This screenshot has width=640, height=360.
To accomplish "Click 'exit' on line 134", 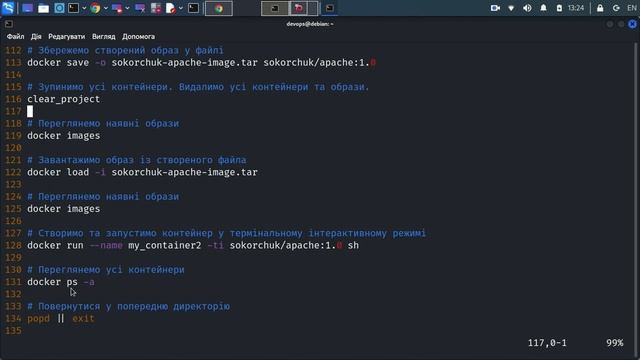I will [83, 318].
